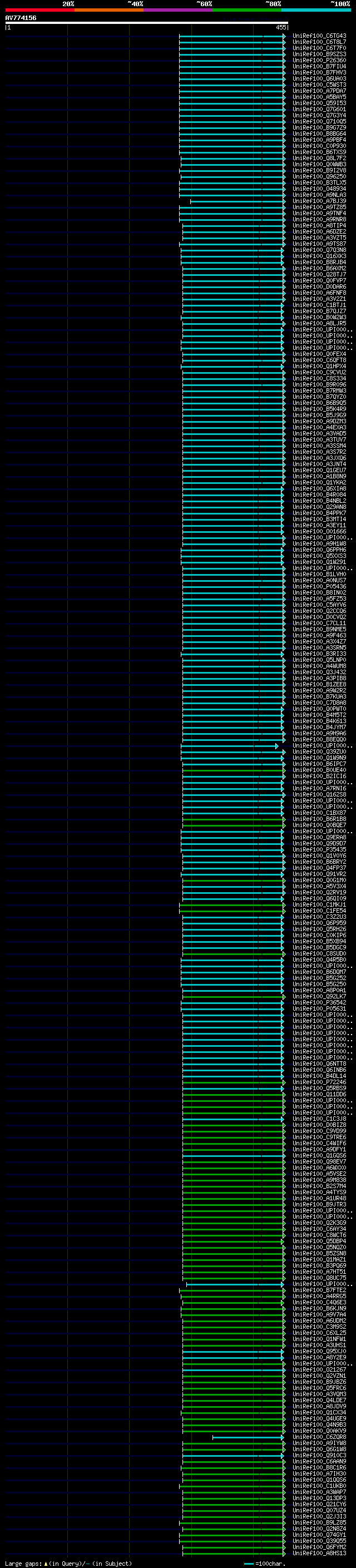The image size is (356, 1568).
Task: Select the UniRef100_C3Z2U3 label
Action: [319, 917]
